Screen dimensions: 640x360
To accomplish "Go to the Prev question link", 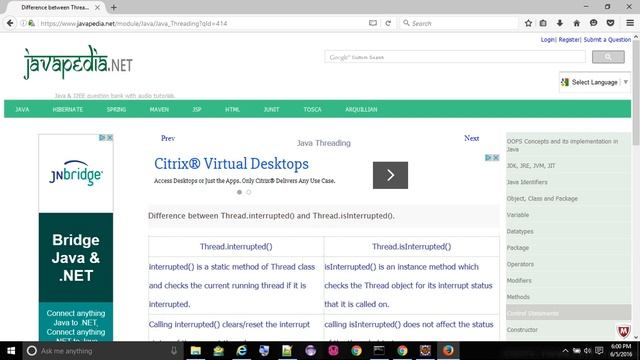I will pyautogui.click(x=168, y=138).
